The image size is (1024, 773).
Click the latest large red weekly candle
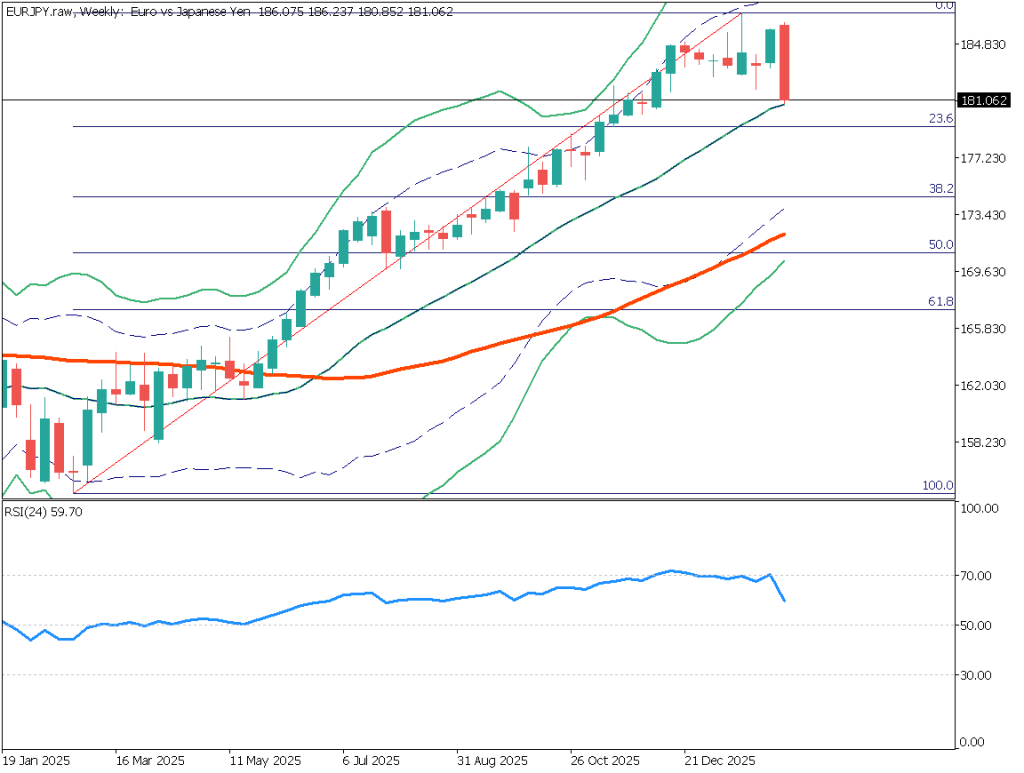point(785,62)
